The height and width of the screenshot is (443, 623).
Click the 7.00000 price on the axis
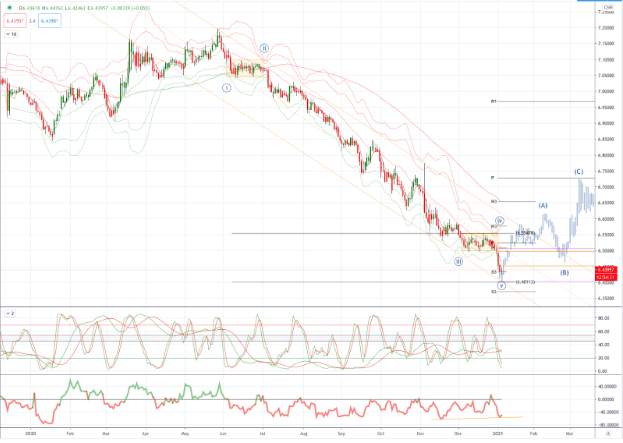click(x=606, y=91)
